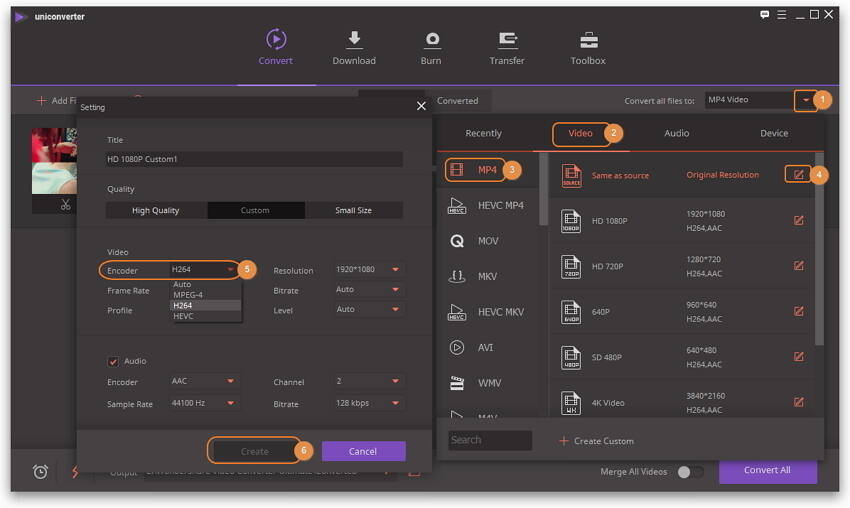Open the Transfer section
The image size is (850, 508).
click(507, 47)
